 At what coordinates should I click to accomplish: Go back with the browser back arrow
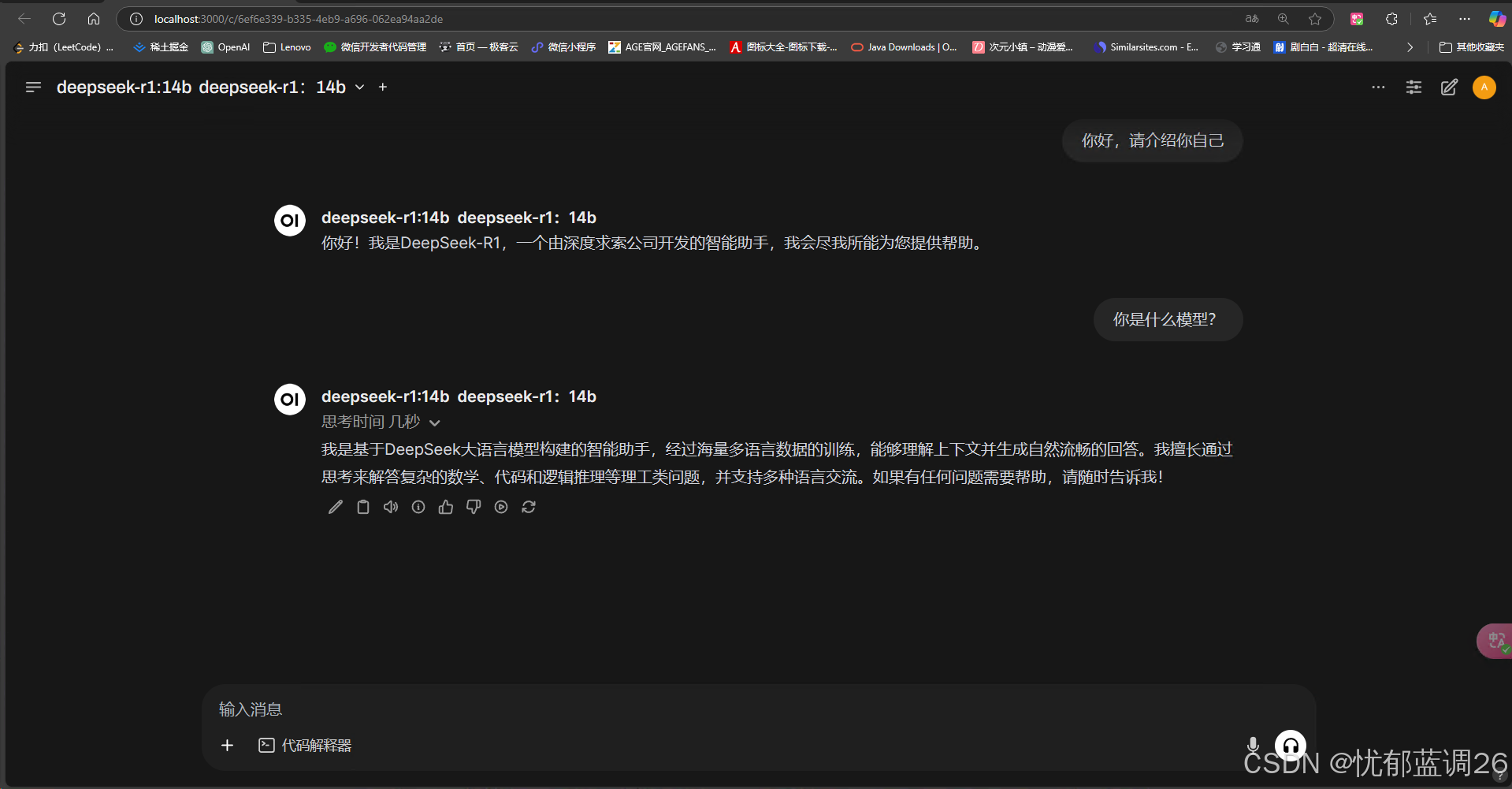24,19
